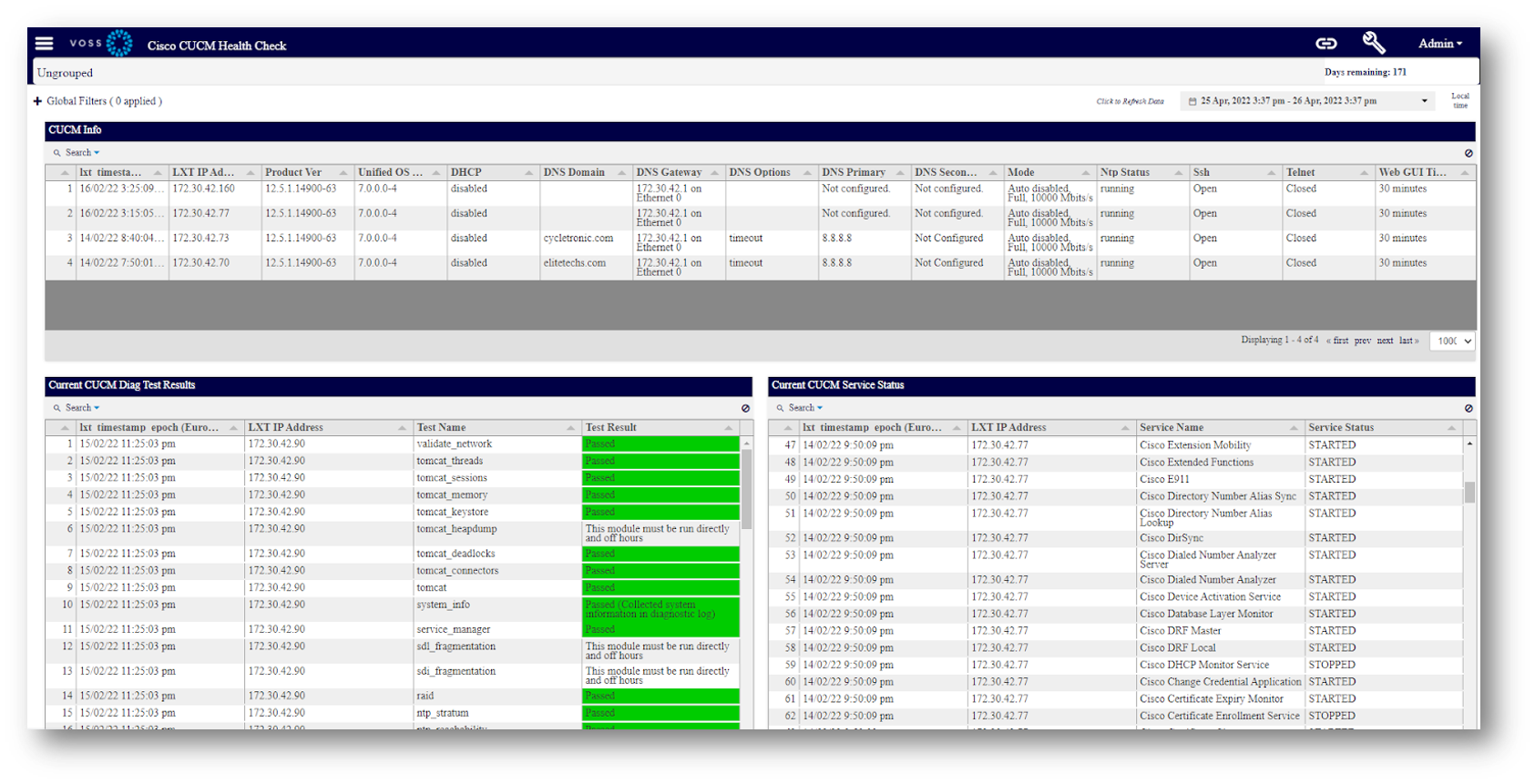Click Passed result for system_info

660,609
